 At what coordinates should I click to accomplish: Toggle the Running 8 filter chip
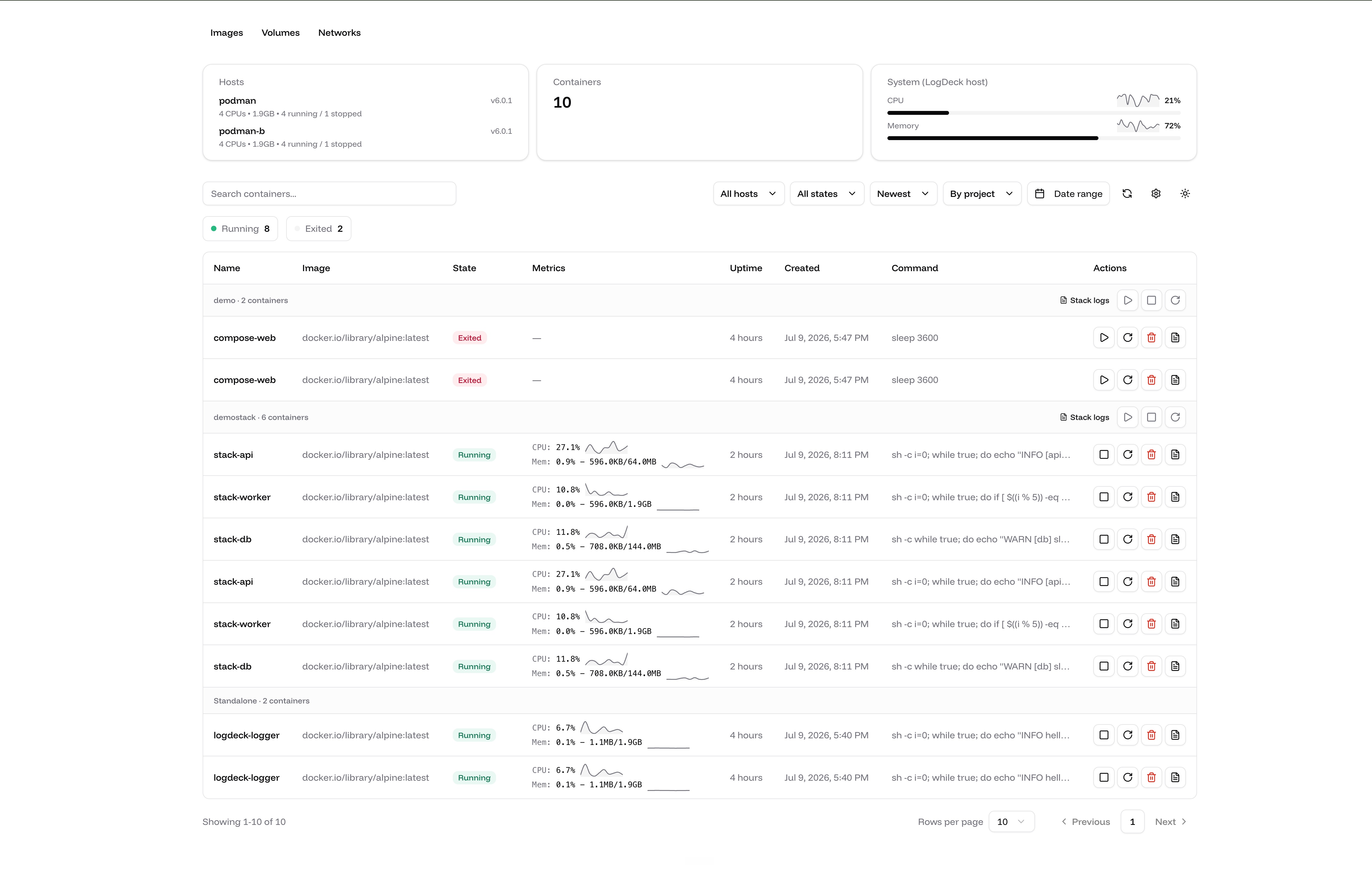coord(240,228)
